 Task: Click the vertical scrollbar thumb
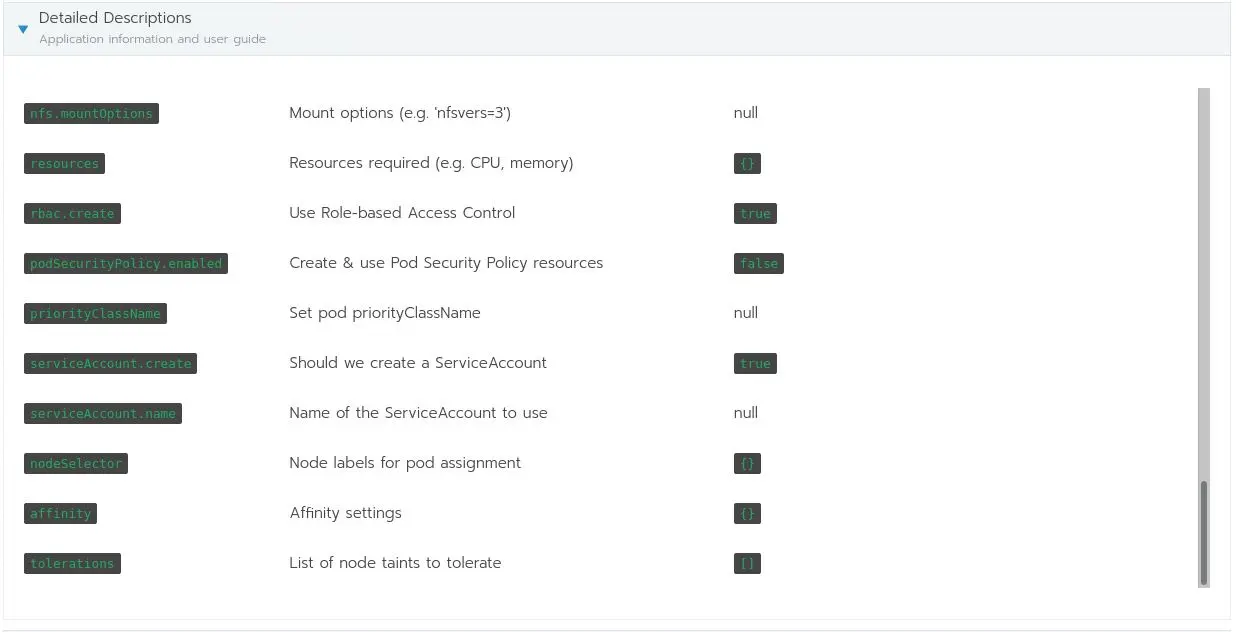pos(1204,532)
